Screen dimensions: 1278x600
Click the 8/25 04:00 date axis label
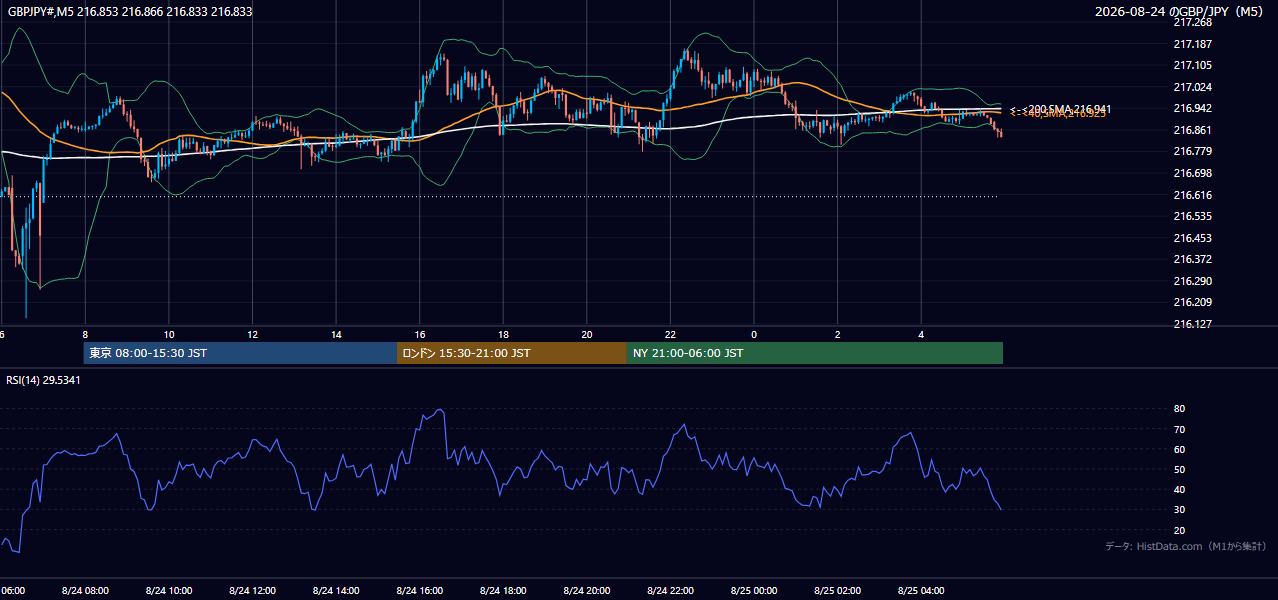(x=921, y=591)
